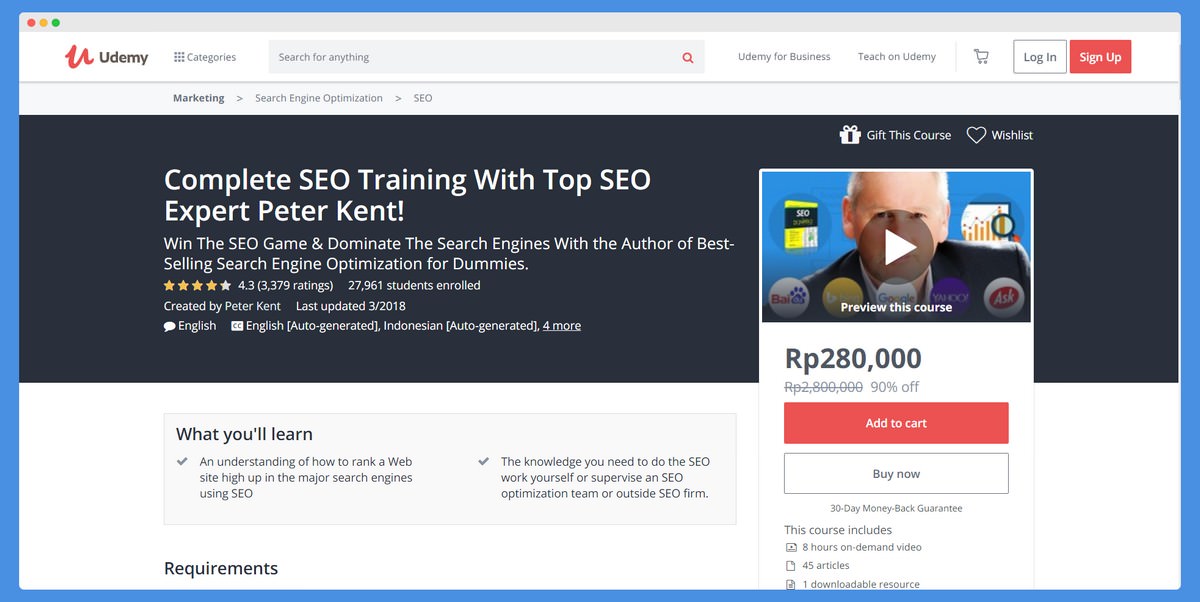This screenshot has height=602, width=1200.
Task: Click the Udemy logo
Action: click(x=107, y=57)
